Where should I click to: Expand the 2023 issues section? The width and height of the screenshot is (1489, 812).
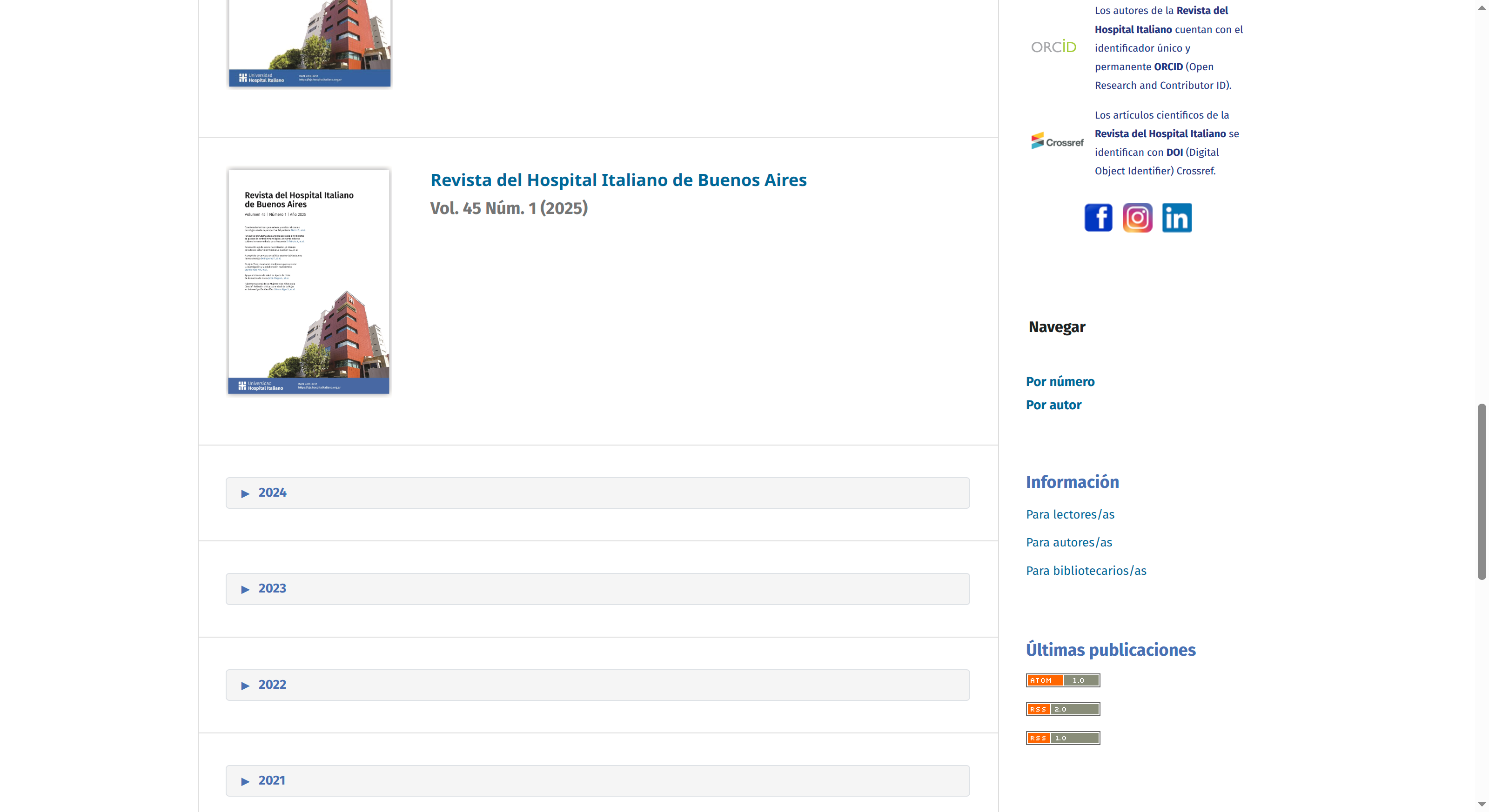click(597, 588)
